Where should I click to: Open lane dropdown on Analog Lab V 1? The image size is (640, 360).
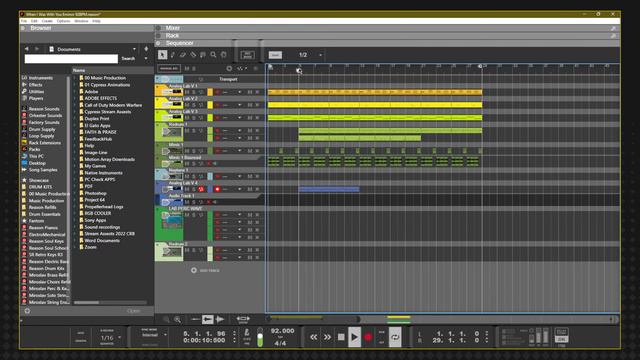(240, 92)
